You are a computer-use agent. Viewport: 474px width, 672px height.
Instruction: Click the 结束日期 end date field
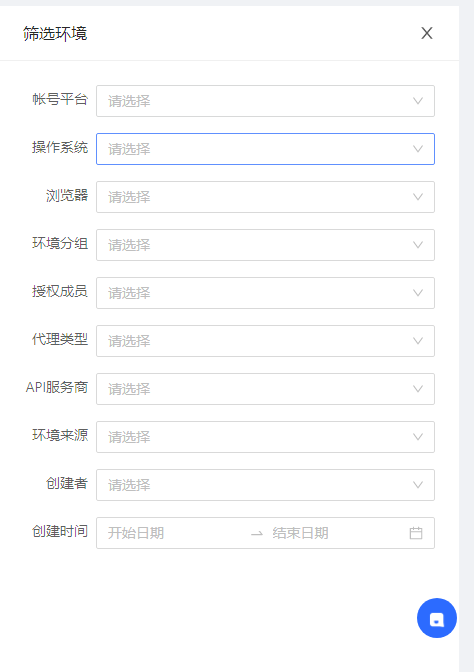pyautogui.click(x=336, y=533)
